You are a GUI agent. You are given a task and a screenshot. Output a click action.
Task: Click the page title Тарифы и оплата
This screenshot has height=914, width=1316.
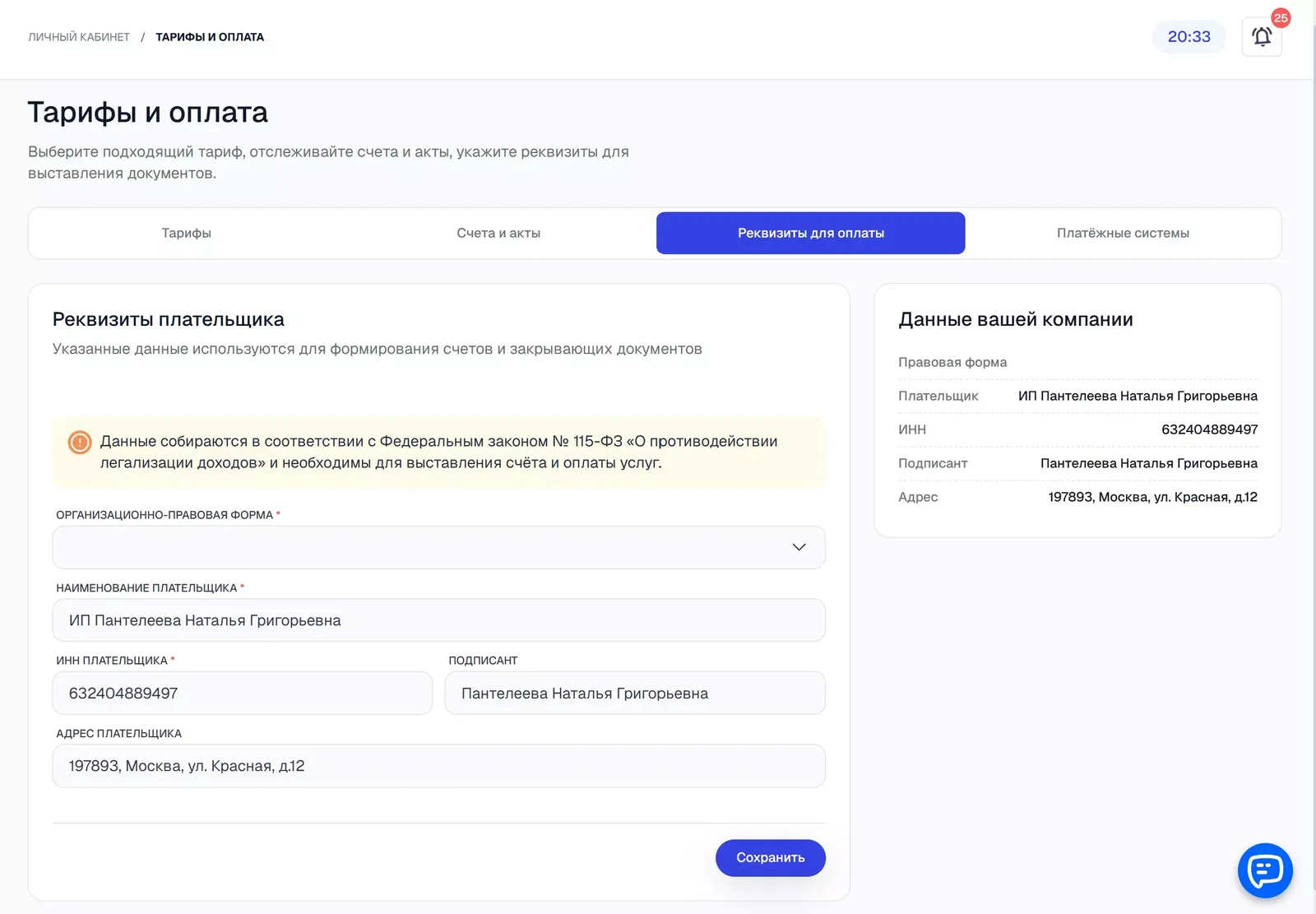[x=148, y=112]
